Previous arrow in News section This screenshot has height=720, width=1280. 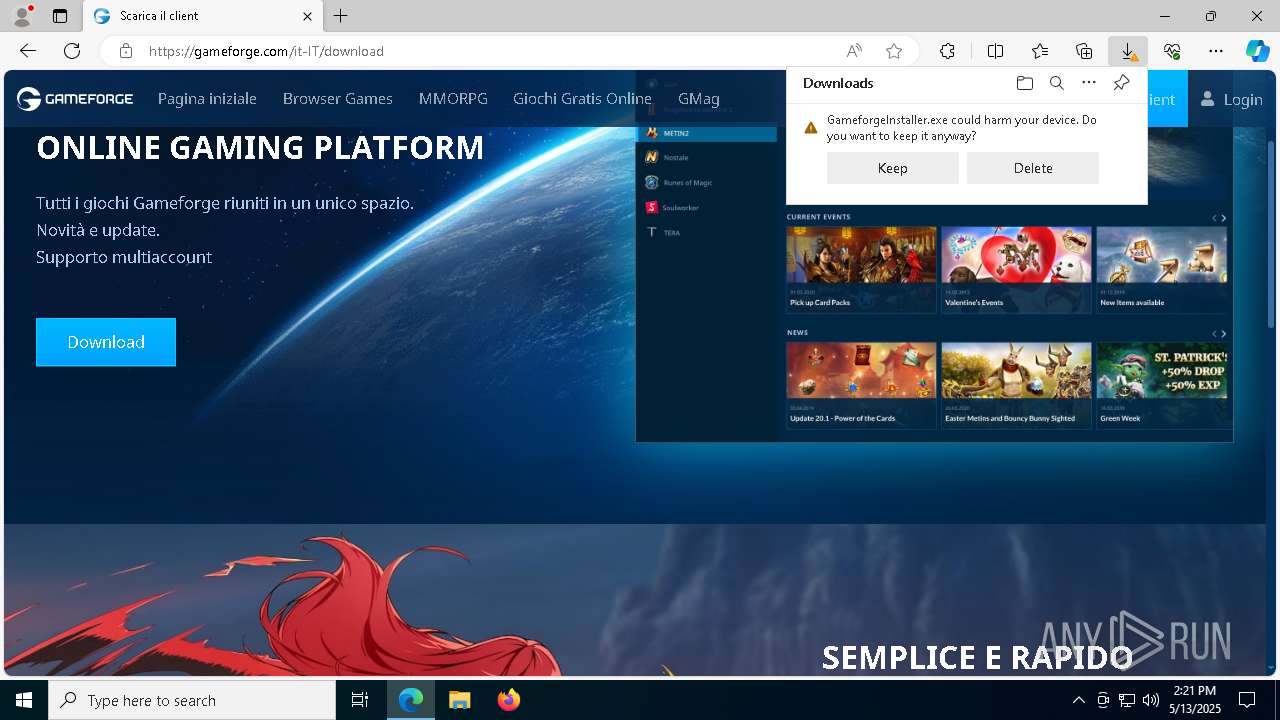point(1214,334)
